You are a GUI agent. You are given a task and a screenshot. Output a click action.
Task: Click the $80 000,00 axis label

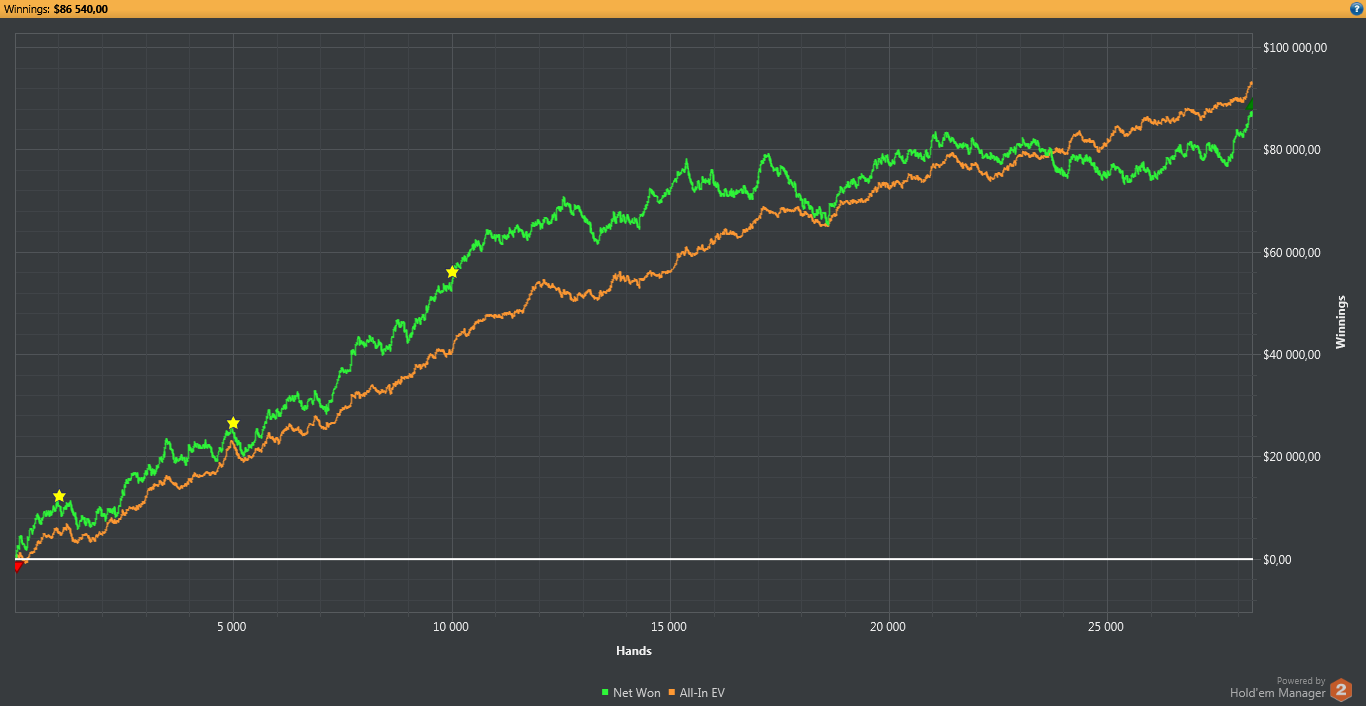1292,150
